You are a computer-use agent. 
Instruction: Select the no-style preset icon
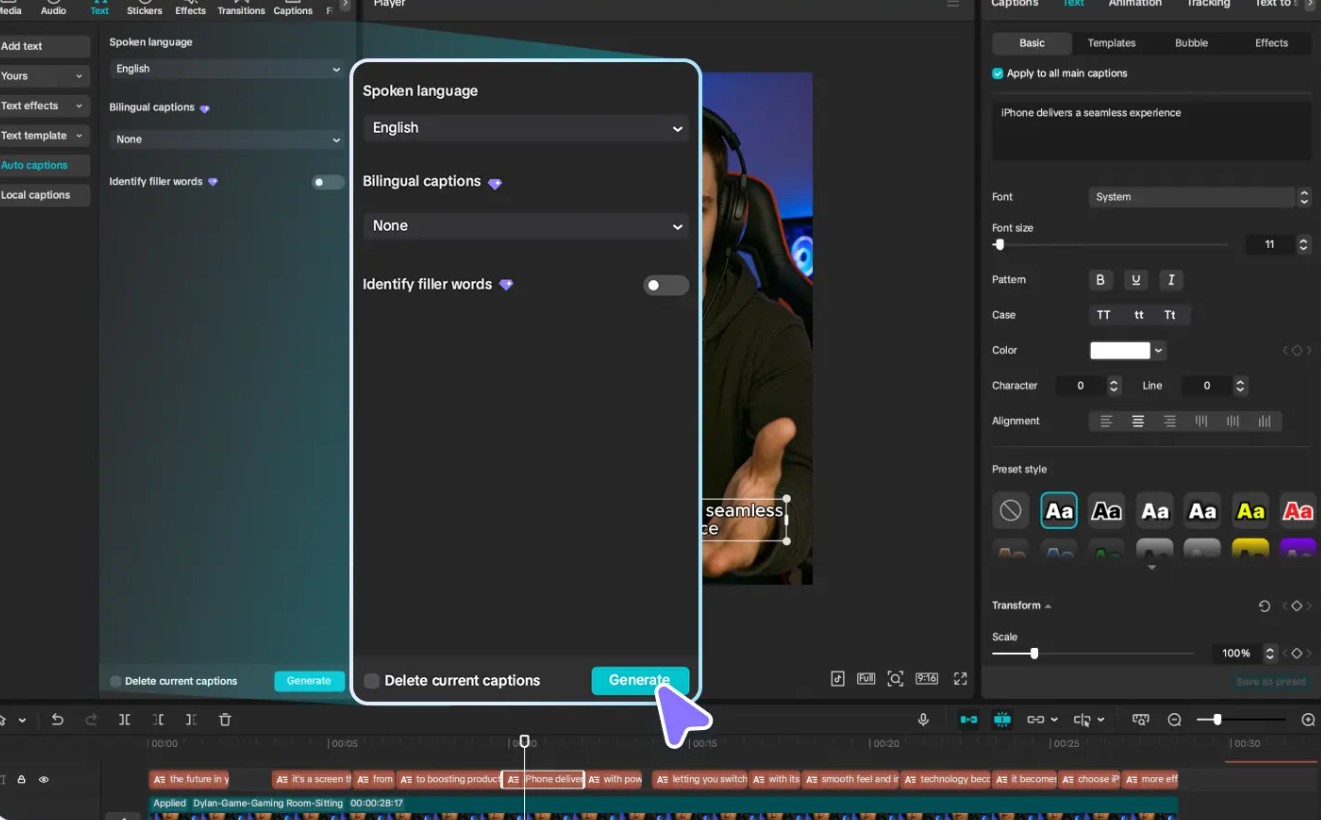[x=1010, y=511]
